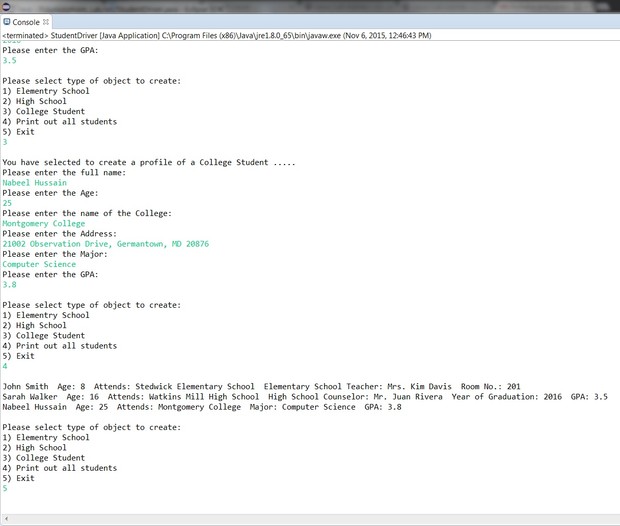The width and height of the screenshot is (620, 526).
Task: Click the 'Nabeel Hussain Age: 25 Attends' output line
Action: tap(202, 407)
